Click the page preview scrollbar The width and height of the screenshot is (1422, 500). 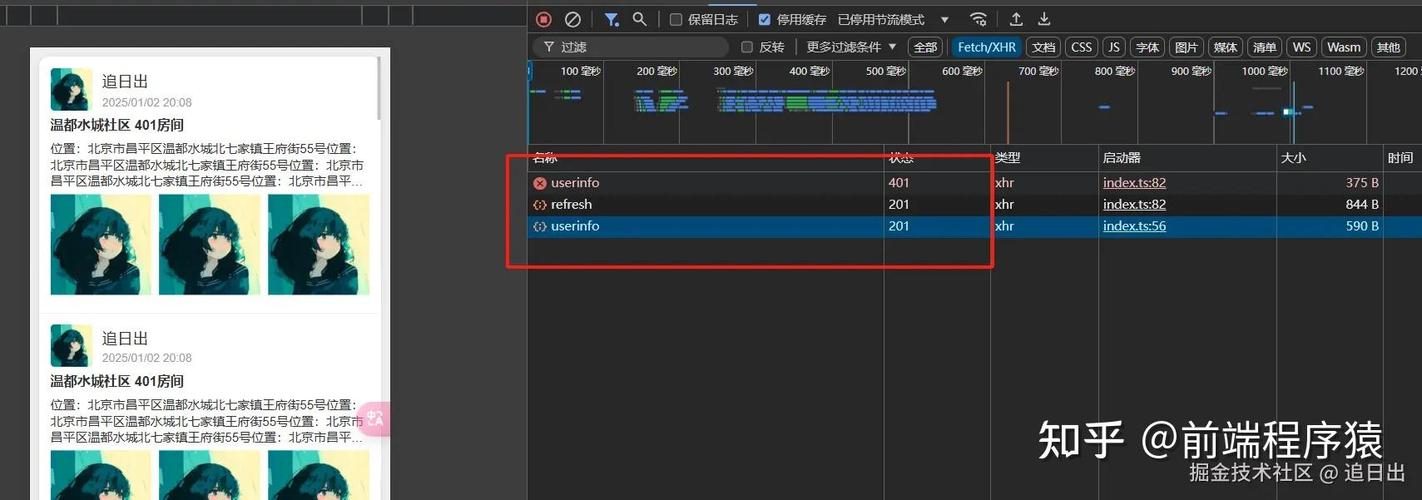(x=378, y=88)
